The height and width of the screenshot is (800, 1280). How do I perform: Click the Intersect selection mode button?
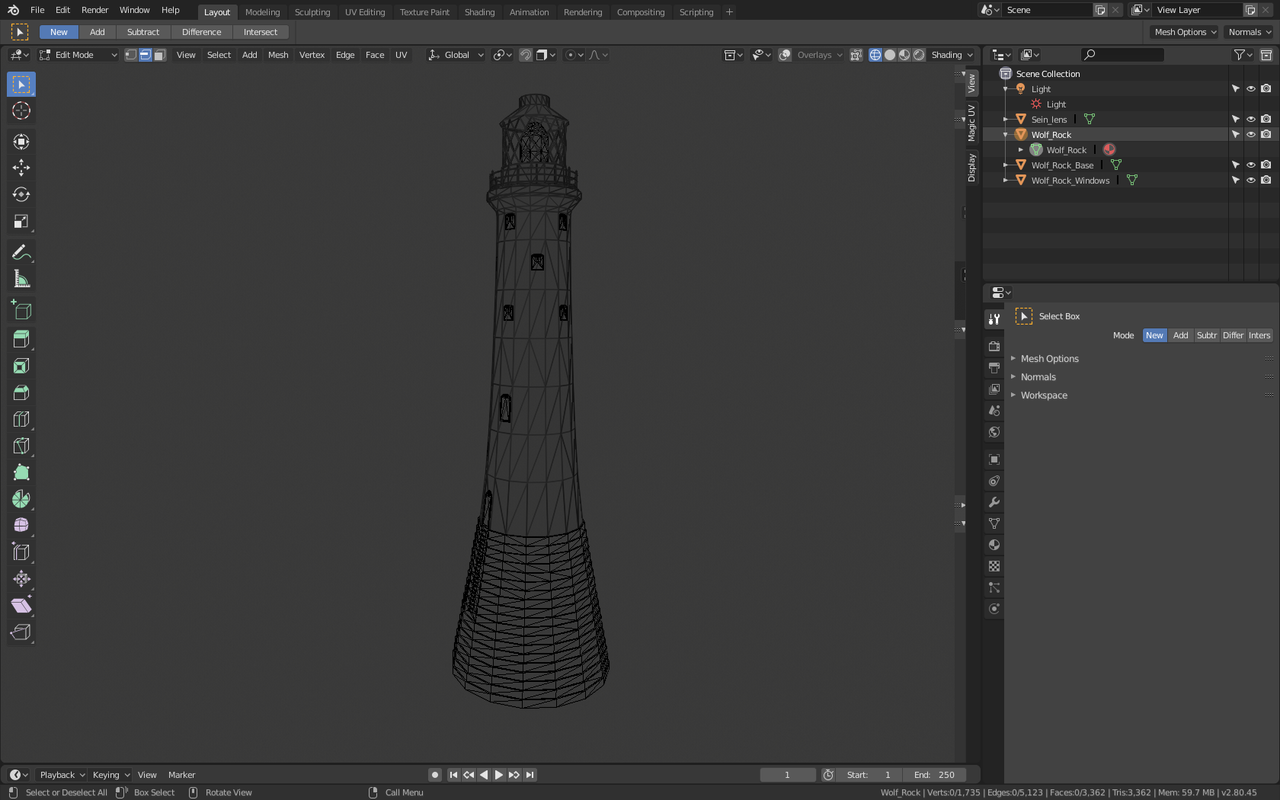pos(260,32)
